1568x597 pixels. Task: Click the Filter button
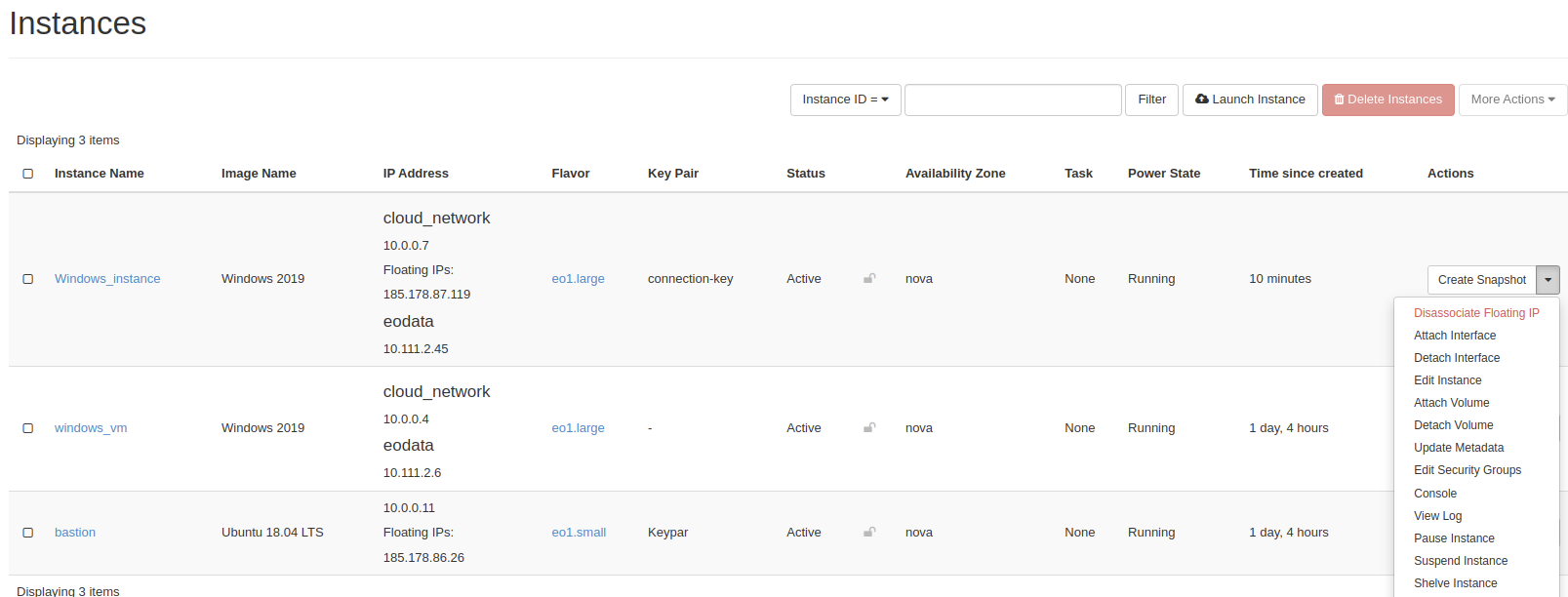coord(1151,99)
